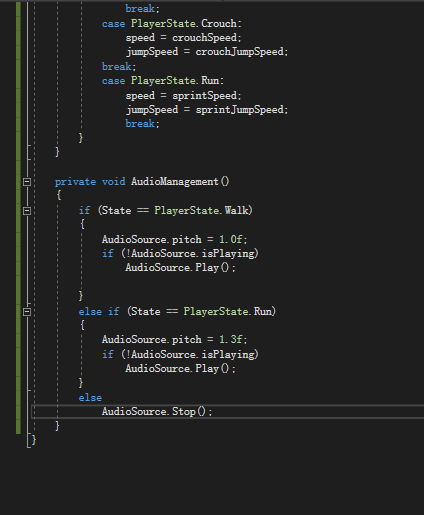Click the break statement aligned with case Run
The image size is (424, 515).
tap(119, 67)
